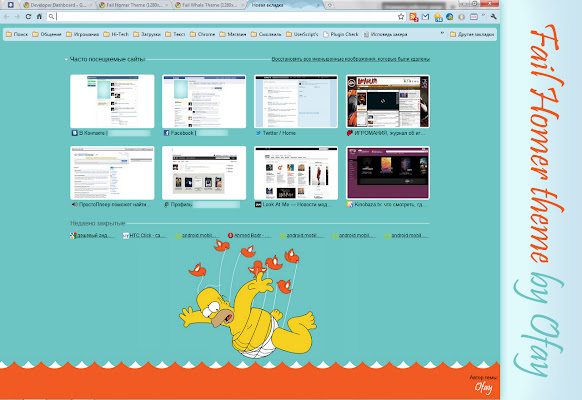Screen dimensions: 582x400
Task: Close the Fail Homer Theme tab
Action: point(166,5)
